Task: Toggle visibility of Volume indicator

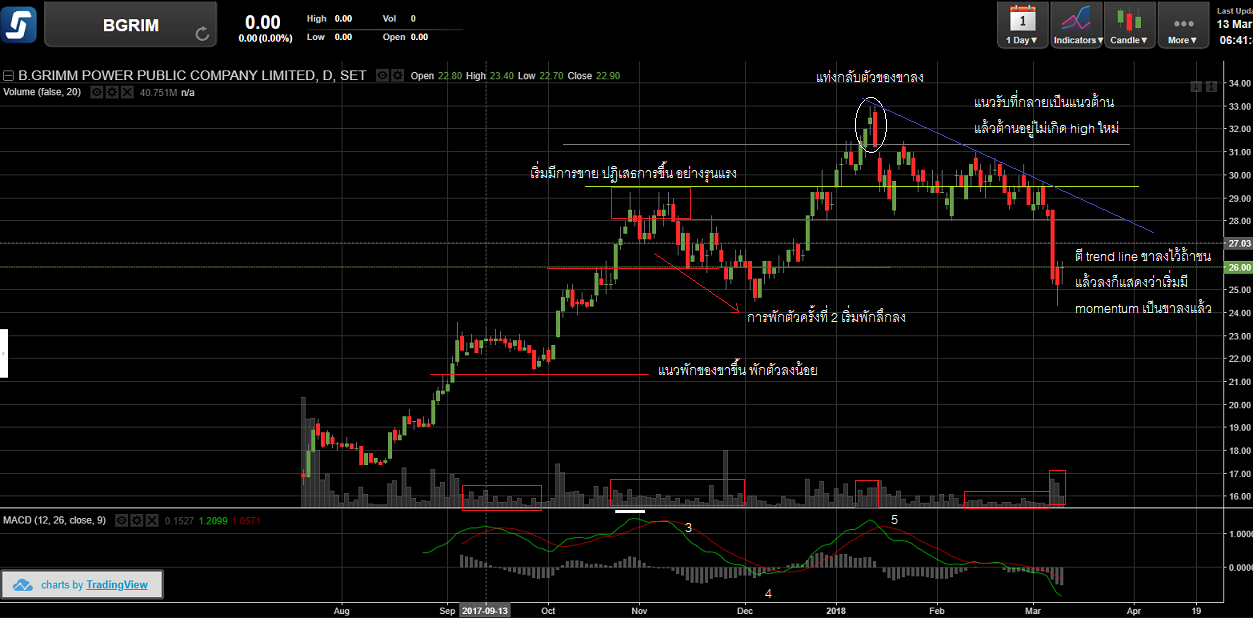Action: pyautogui.click(x=98, y=92)
